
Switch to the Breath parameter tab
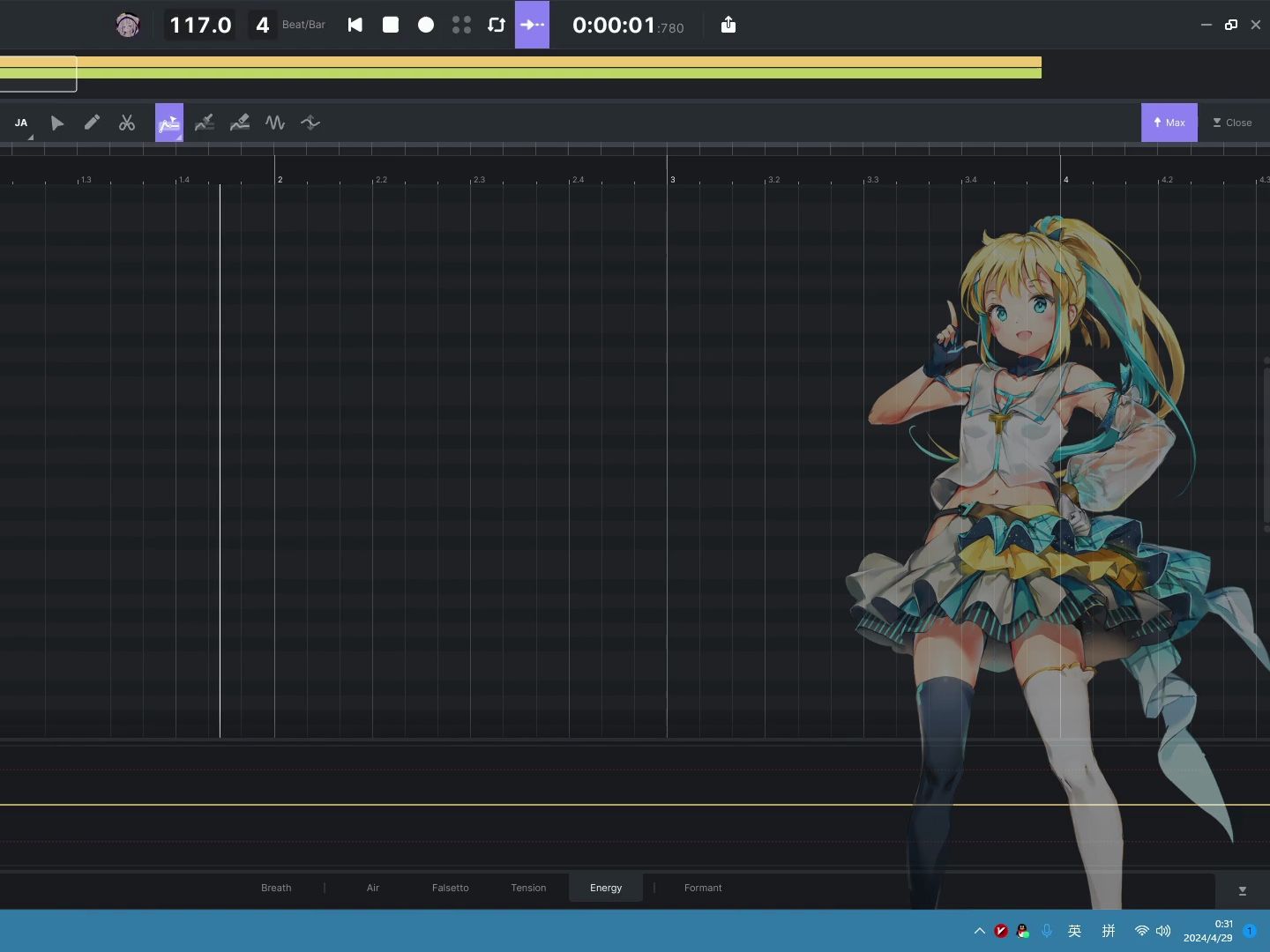pyautogui.click(x=276, y=888)
